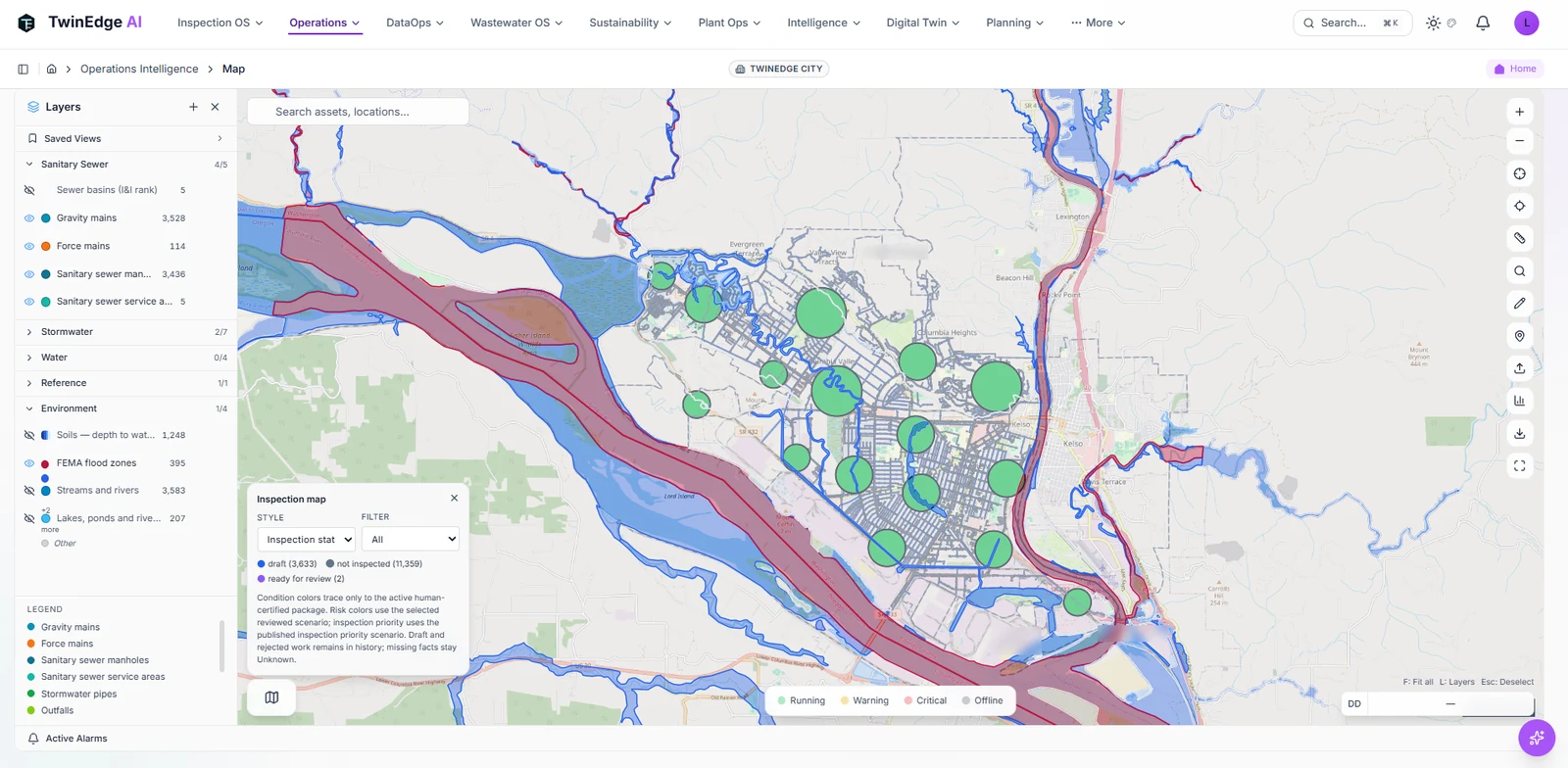This screenshot has width=1568, height=768.
Task: Open the Style dropdown in Inspection map
Action: pos(306,539)
